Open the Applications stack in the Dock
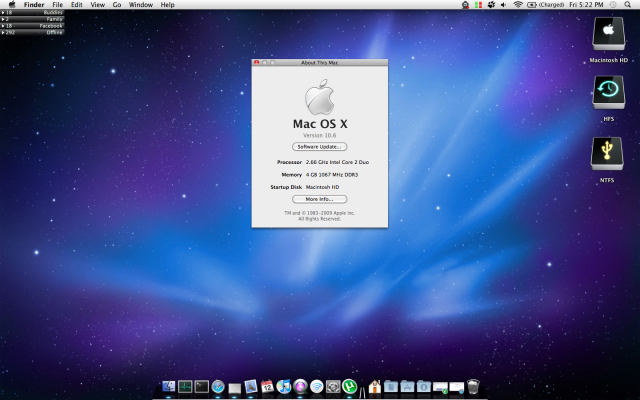Viewport: 640px width, 400px height. (x=407, y=387)
